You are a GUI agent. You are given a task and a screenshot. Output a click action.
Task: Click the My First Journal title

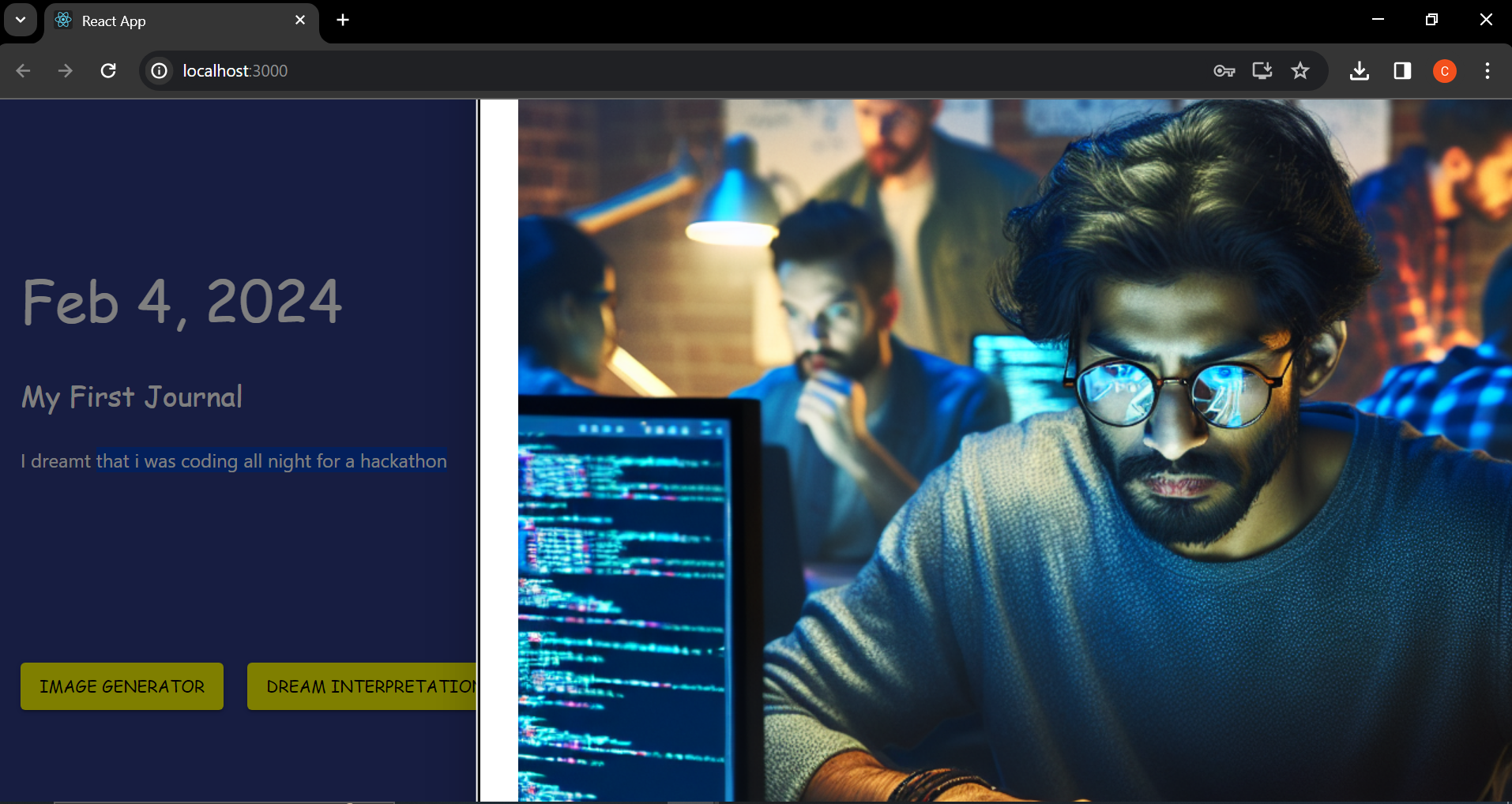132,397
